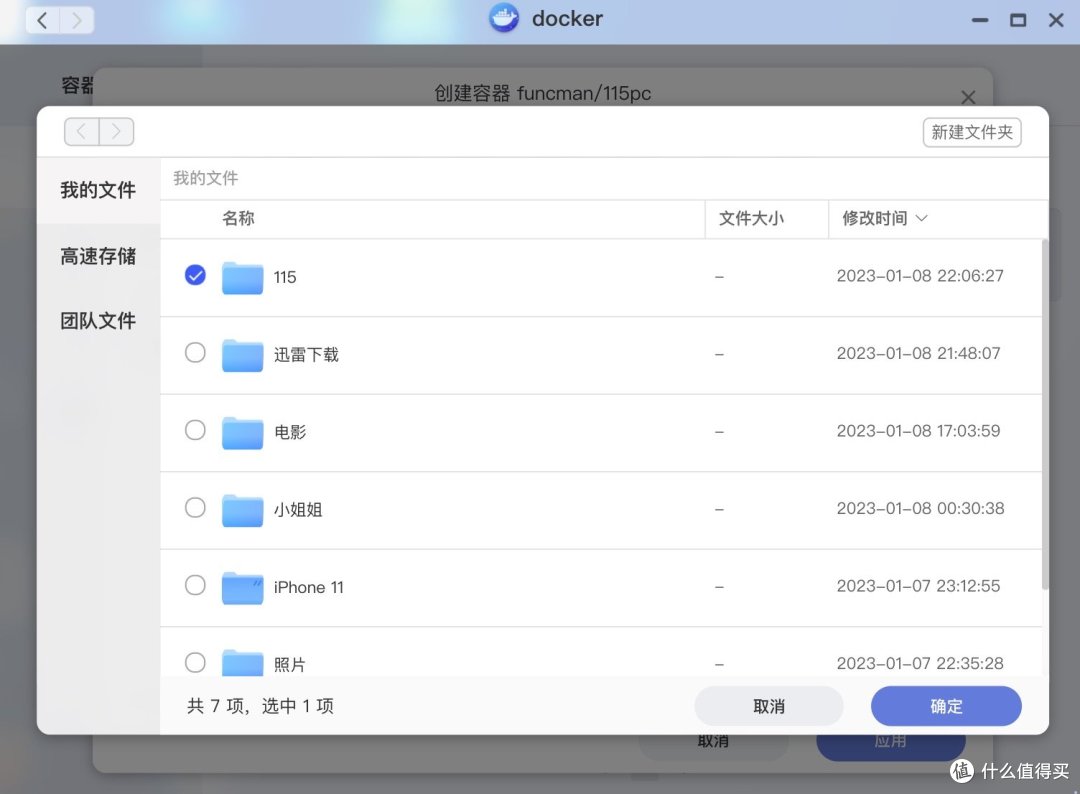The height and width of the screenshot is (794, 1080).
Task: Select the iPhone 11 folder checkbox
Action: click(195, 586)
